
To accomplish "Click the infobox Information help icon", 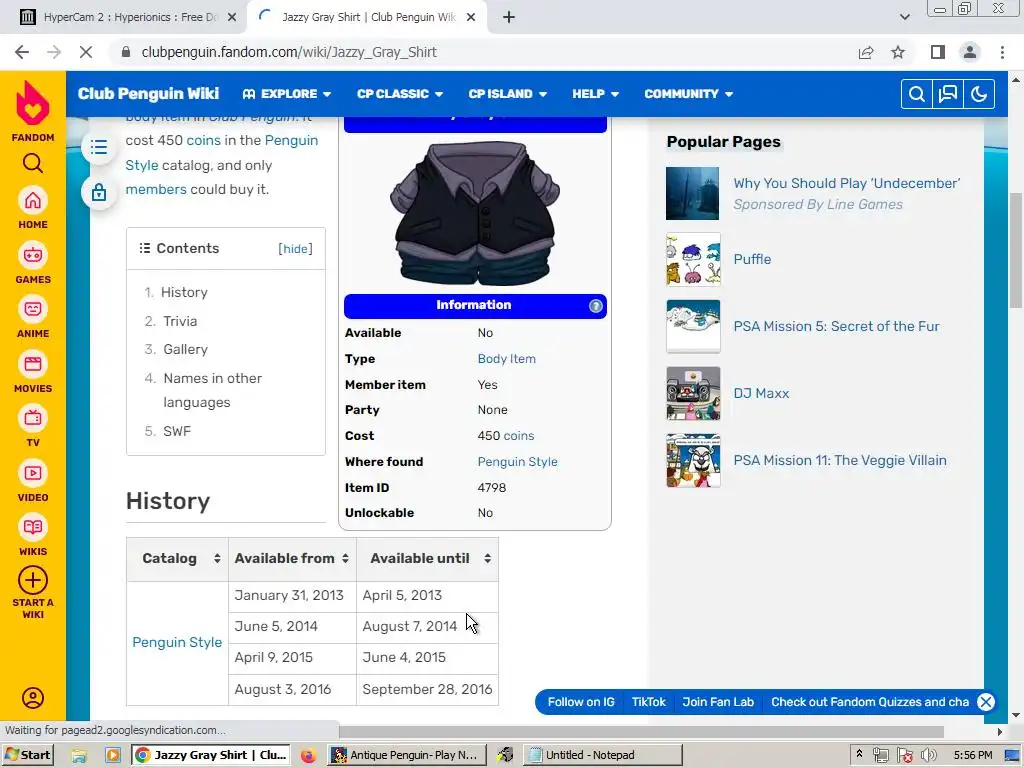I will 596,306.
